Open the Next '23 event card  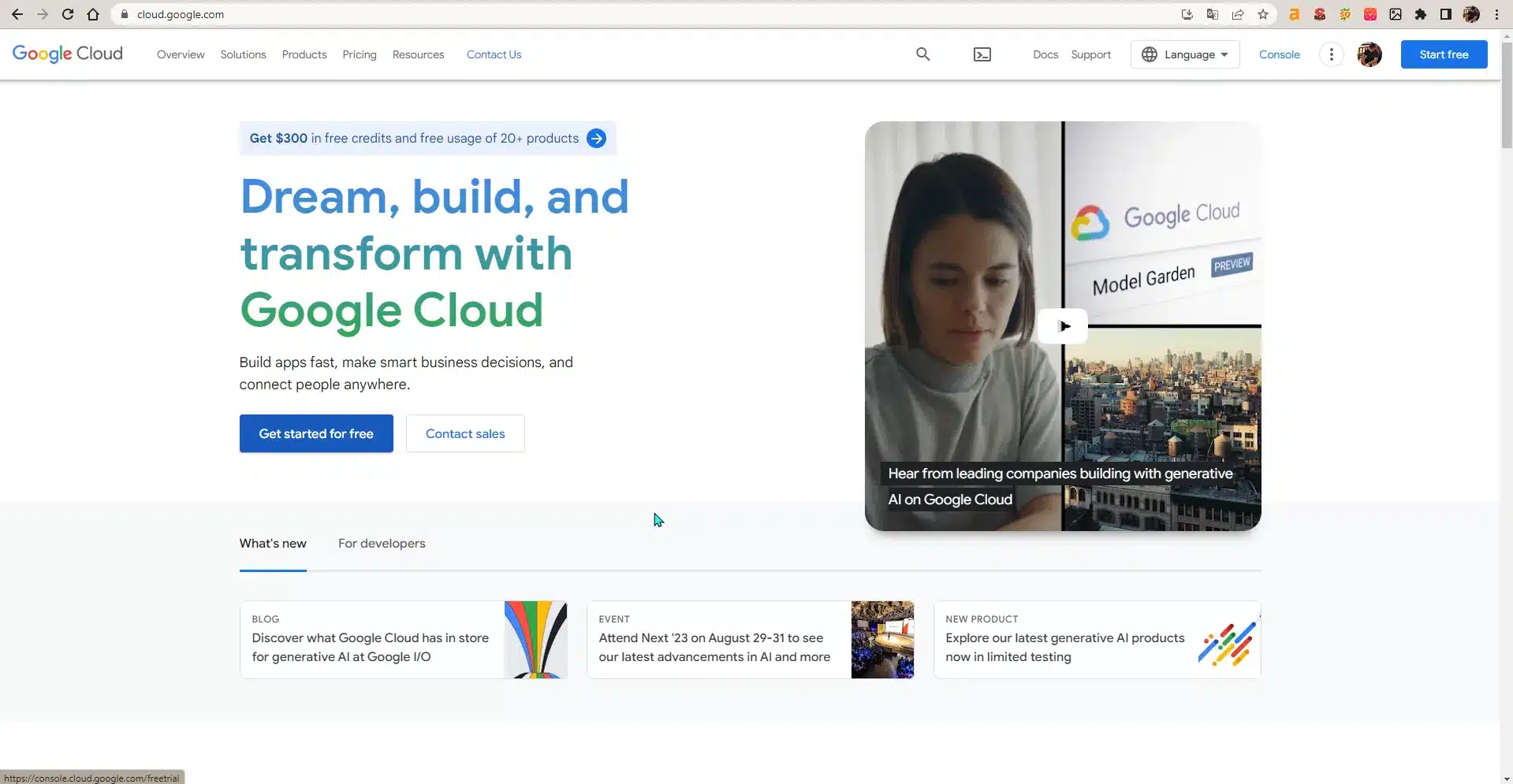(750, 640)
